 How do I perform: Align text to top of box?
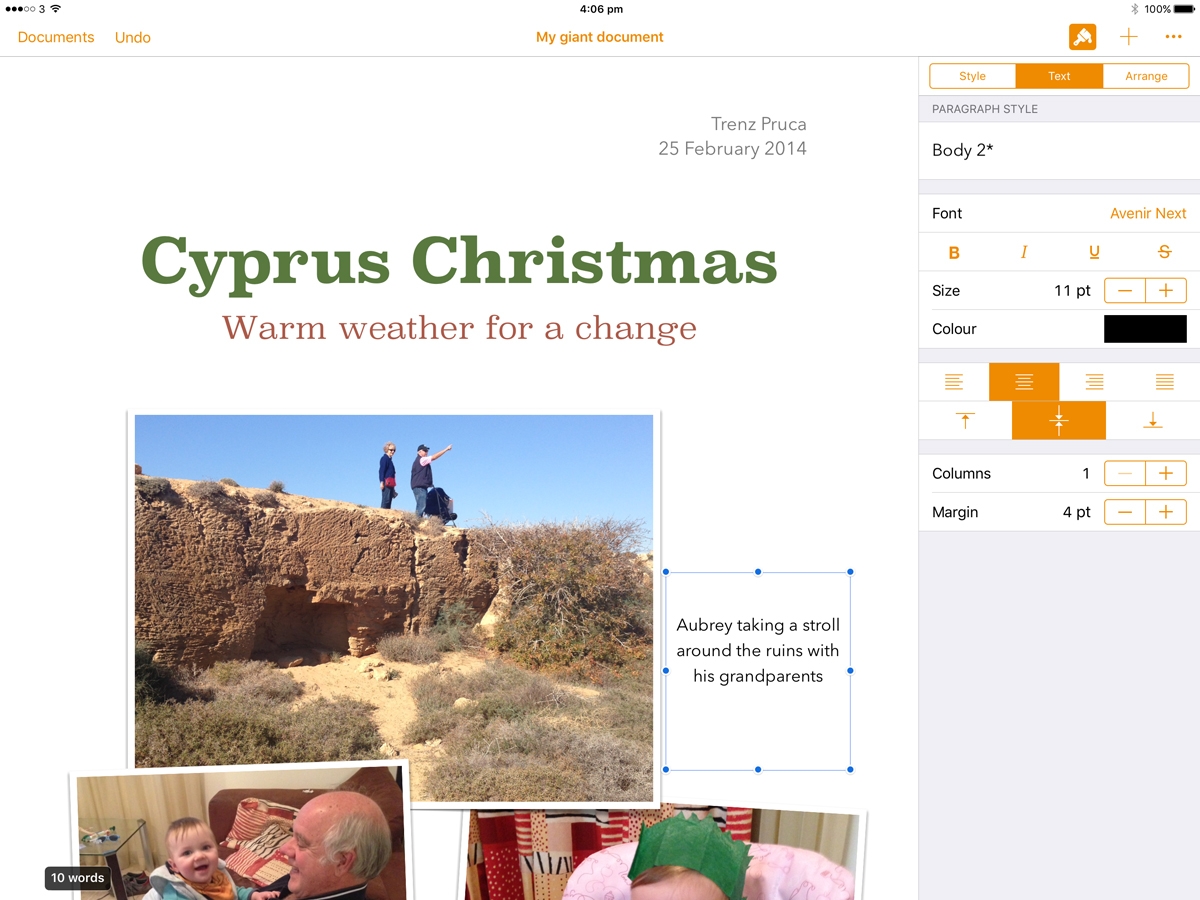[965, 421]
